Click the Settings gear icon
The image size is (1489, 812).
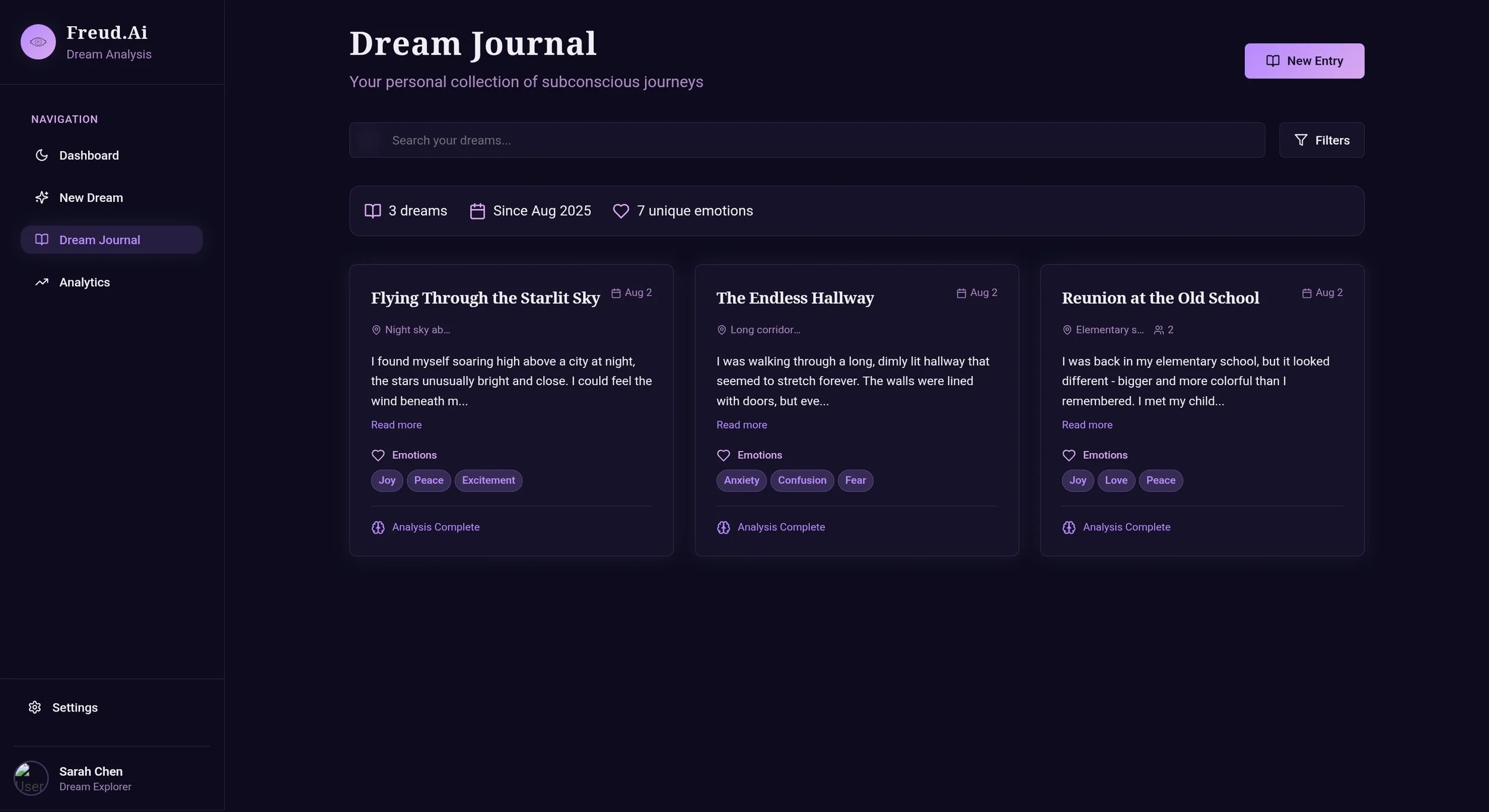point(35,707)
